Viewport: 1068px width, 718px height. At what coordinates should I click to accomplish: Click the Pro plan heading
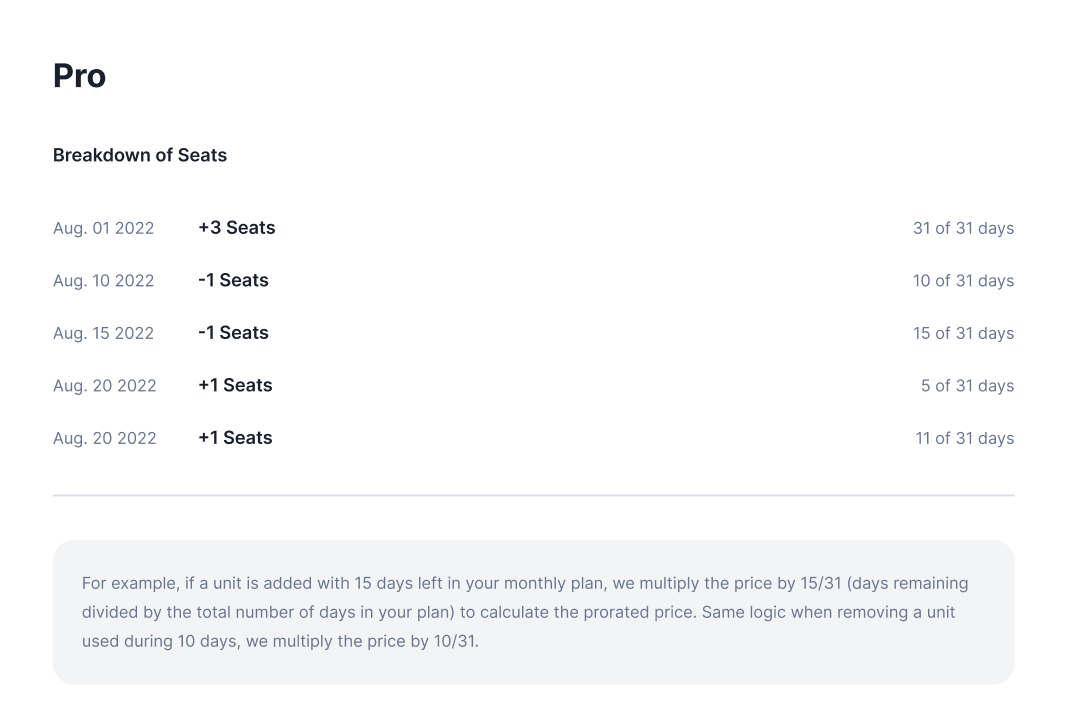point(80,76)
